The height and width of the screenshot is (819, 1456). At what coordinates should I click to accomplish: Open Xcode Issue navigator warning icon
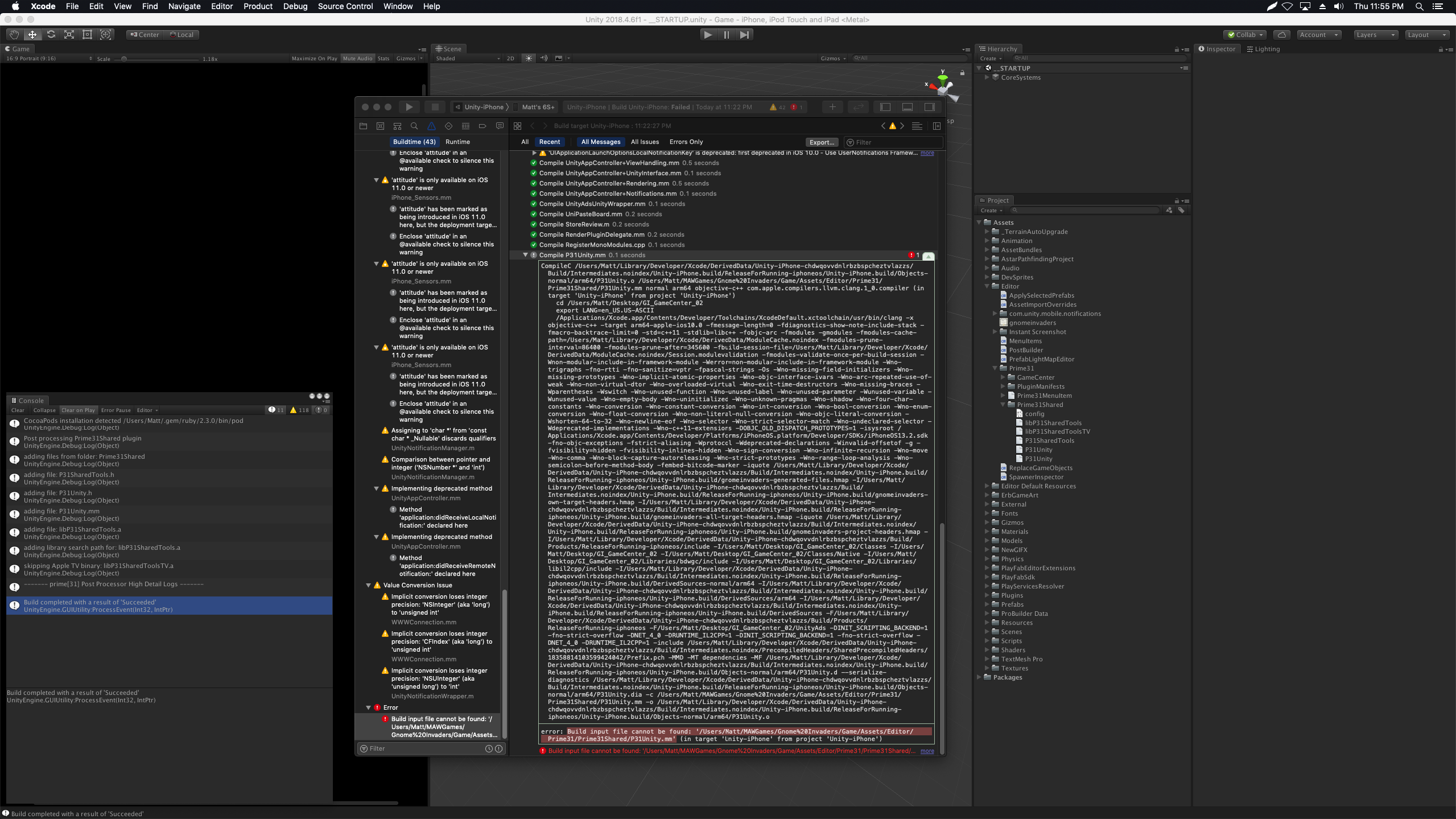point(431,126)
